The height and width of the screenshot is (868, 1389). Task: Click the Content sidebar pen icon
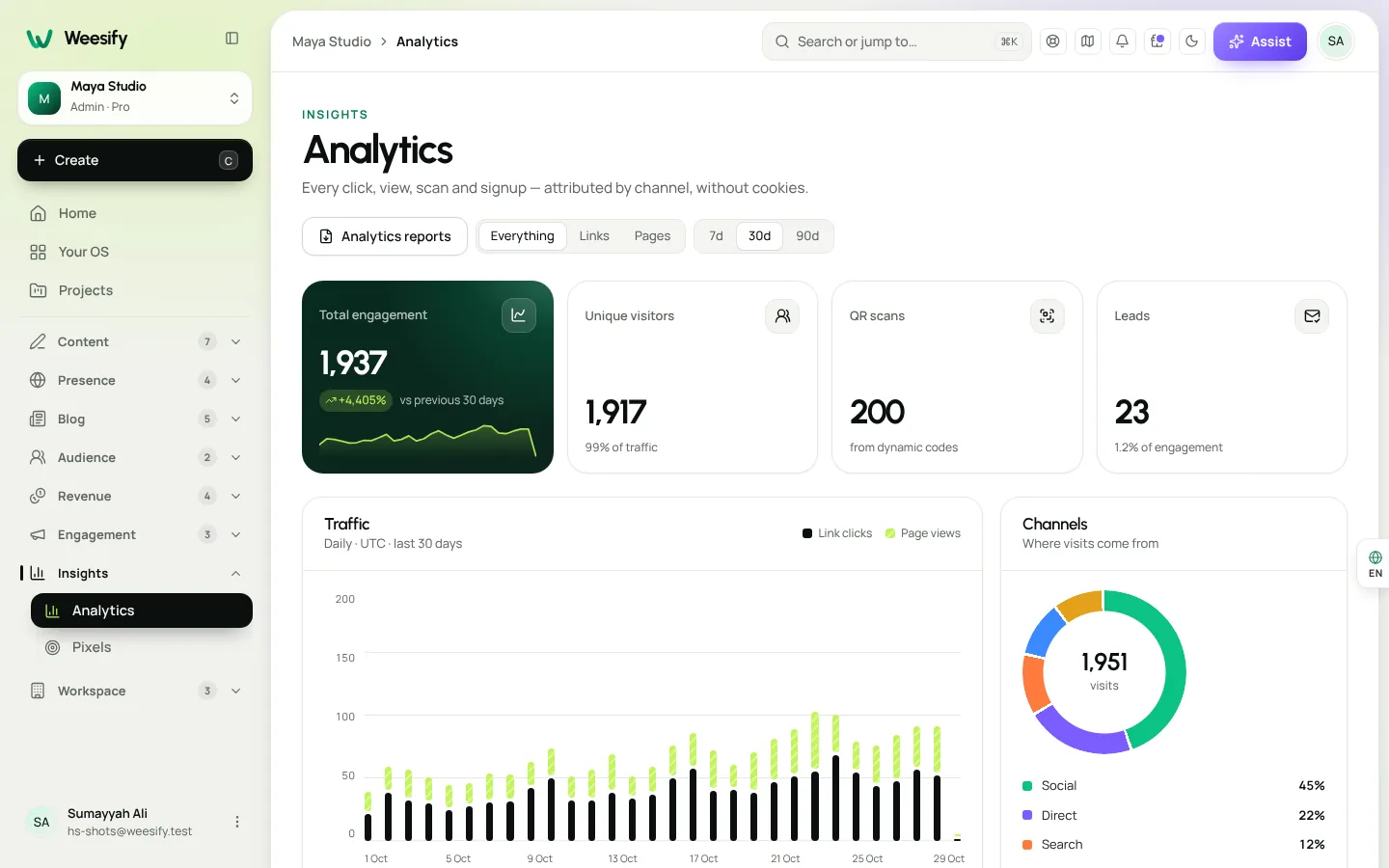(x=38, y=341)
